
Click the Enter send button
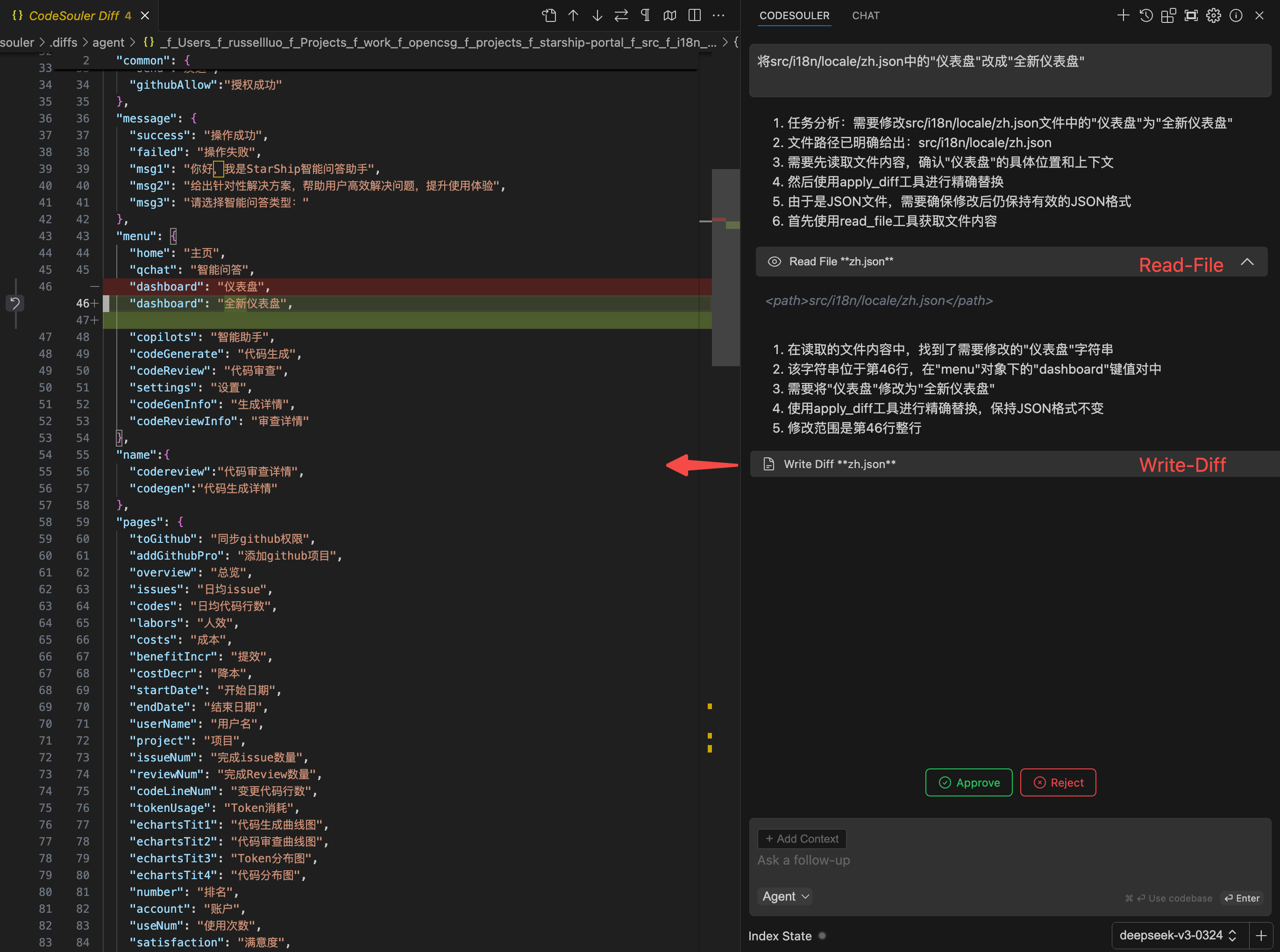tap(1242, 898)
